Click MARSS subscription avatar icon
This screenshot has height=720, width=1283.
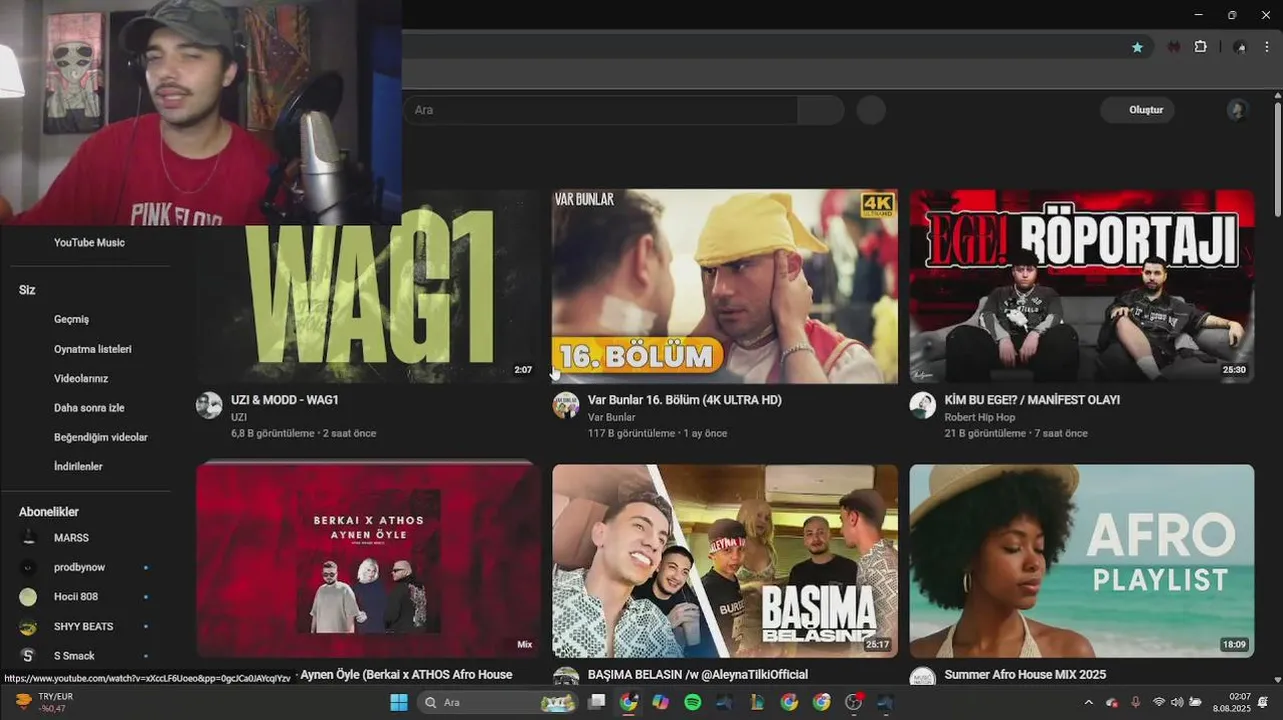(29, 538)
